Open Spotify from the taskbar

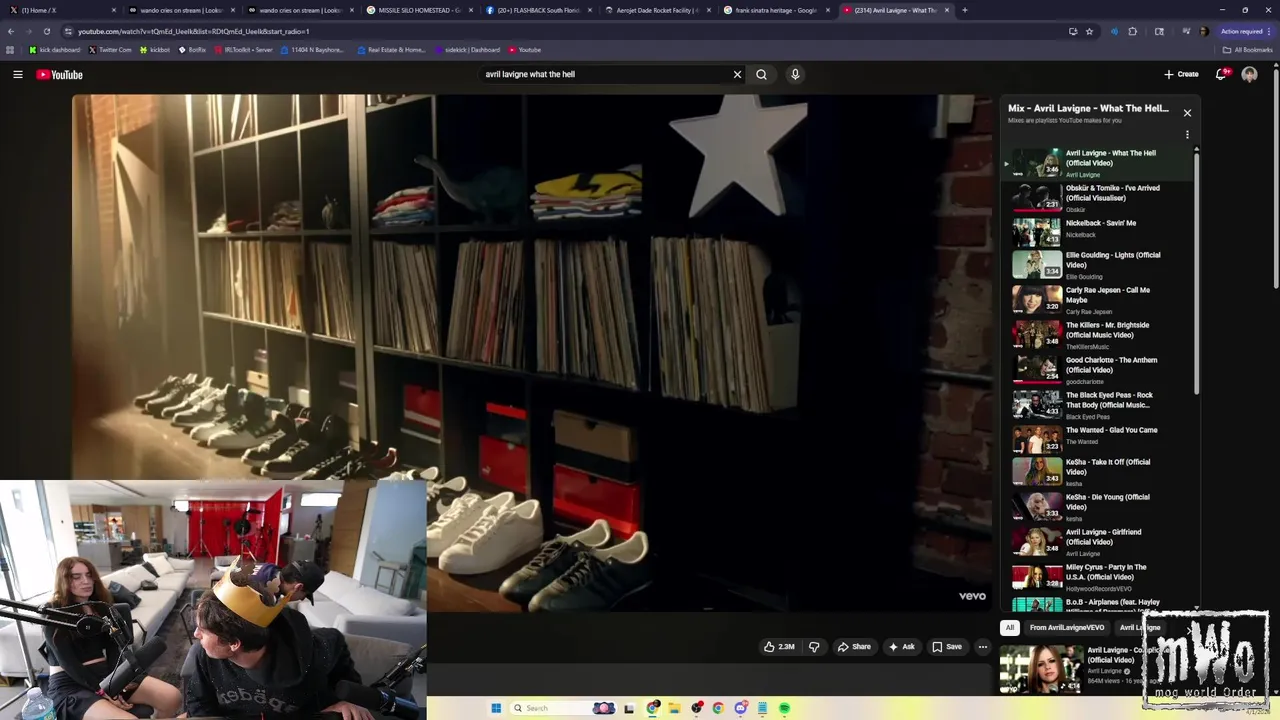tap(784, 708)
